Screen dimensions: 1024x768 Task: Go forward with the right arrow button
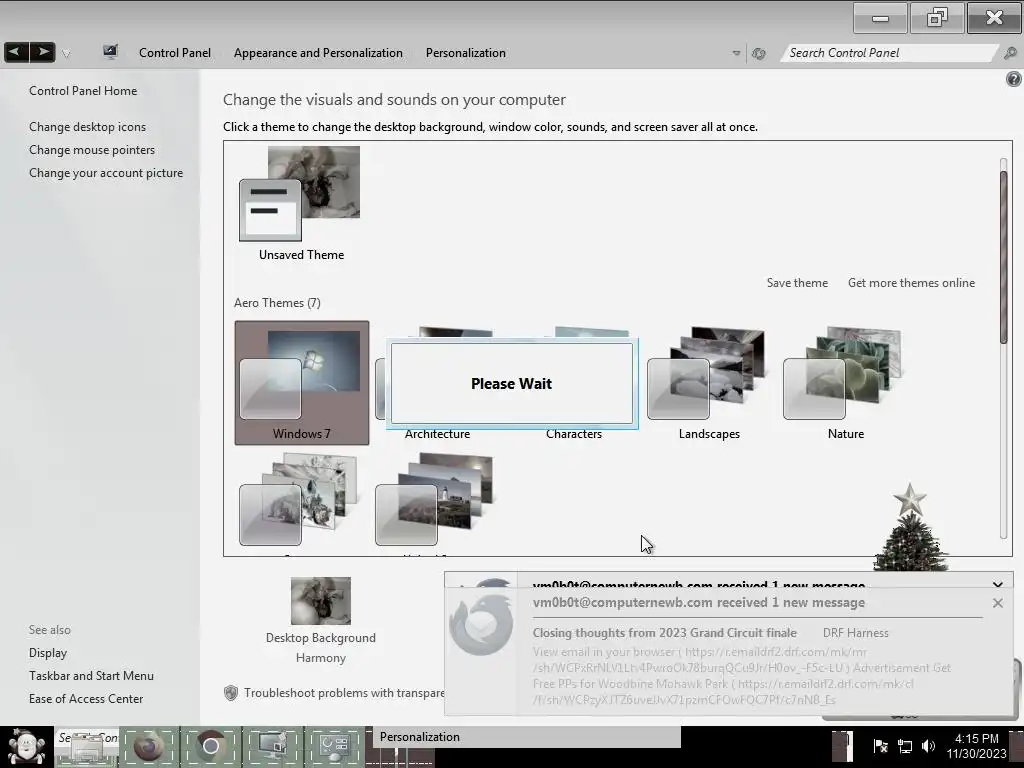click(x=42, y=52)
